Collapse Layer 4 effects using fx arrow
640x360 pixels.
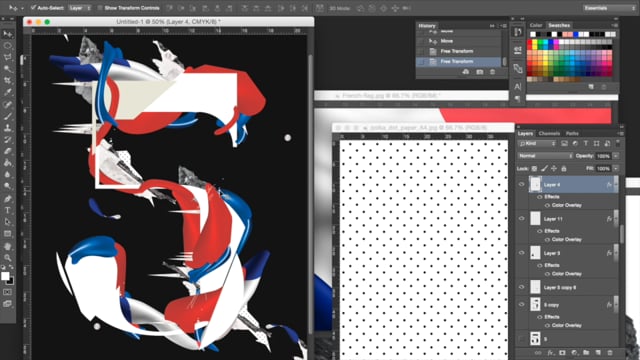click(616, 184)
